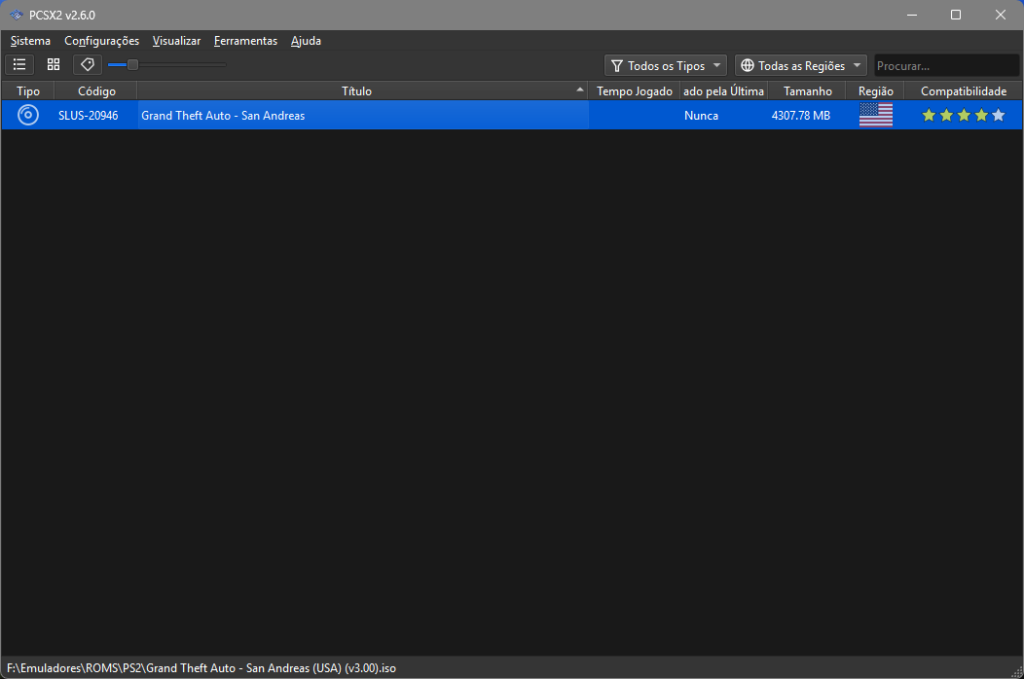Click the USA flag region icon
The width and height of the screenshot is (1024, 679).
[x=875, y=115]
